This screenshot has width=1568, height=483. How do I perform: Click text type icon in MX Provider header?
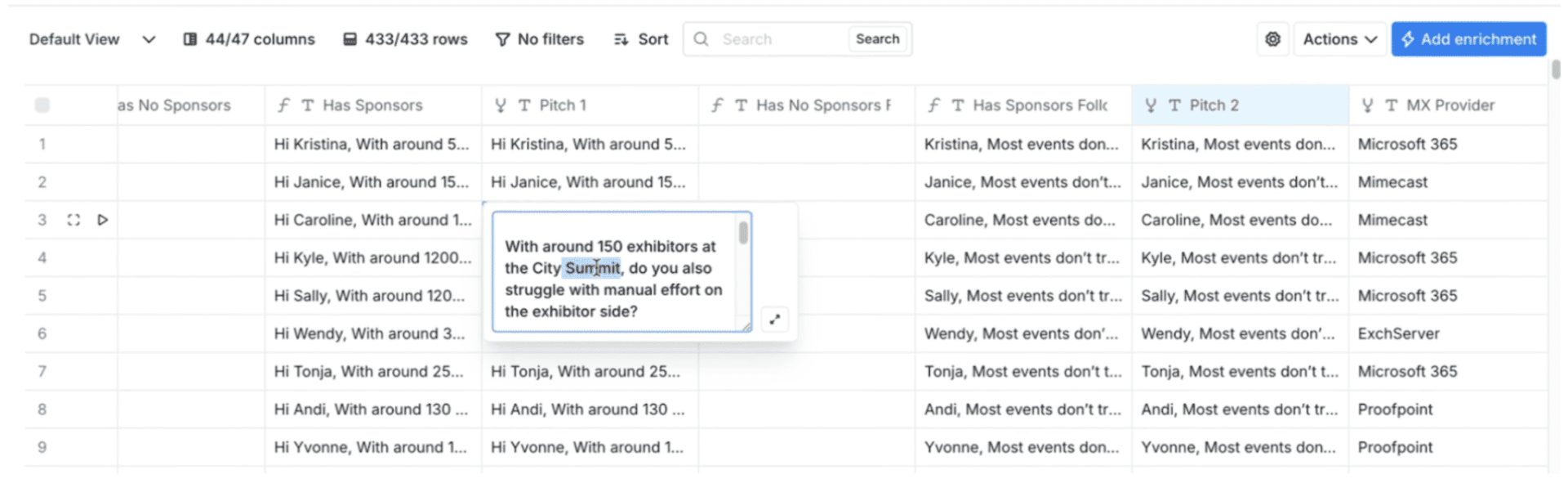coord(1392,105)
